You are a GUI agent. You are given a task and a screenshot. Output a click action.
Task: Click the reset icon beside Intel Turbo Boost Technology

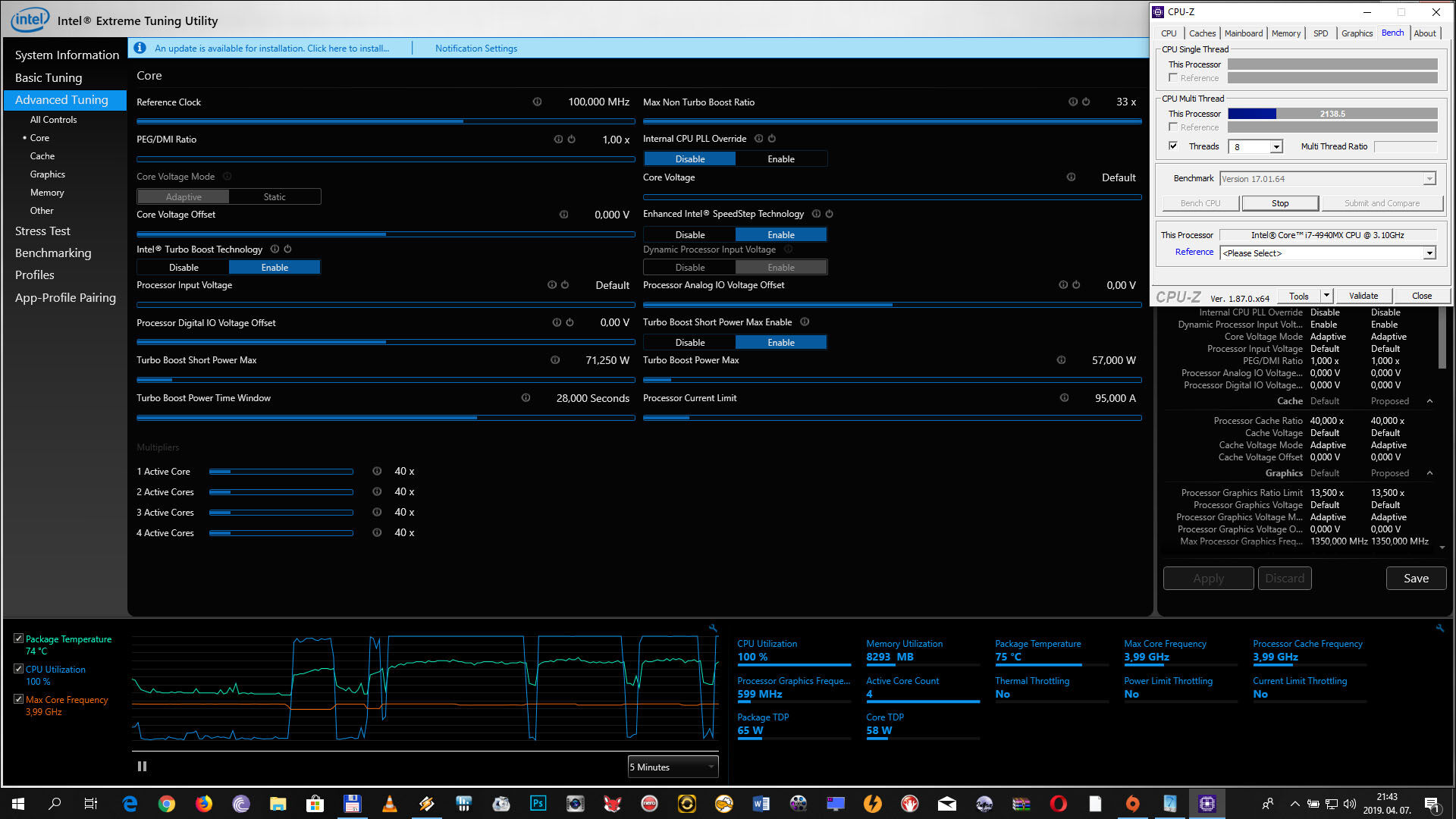[x=287, y=249]
